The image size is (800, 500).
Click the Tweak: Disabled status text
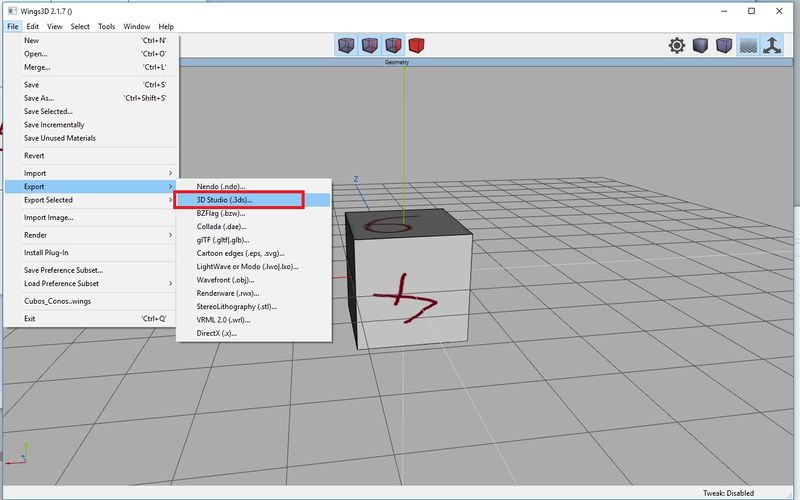[728, 493]
